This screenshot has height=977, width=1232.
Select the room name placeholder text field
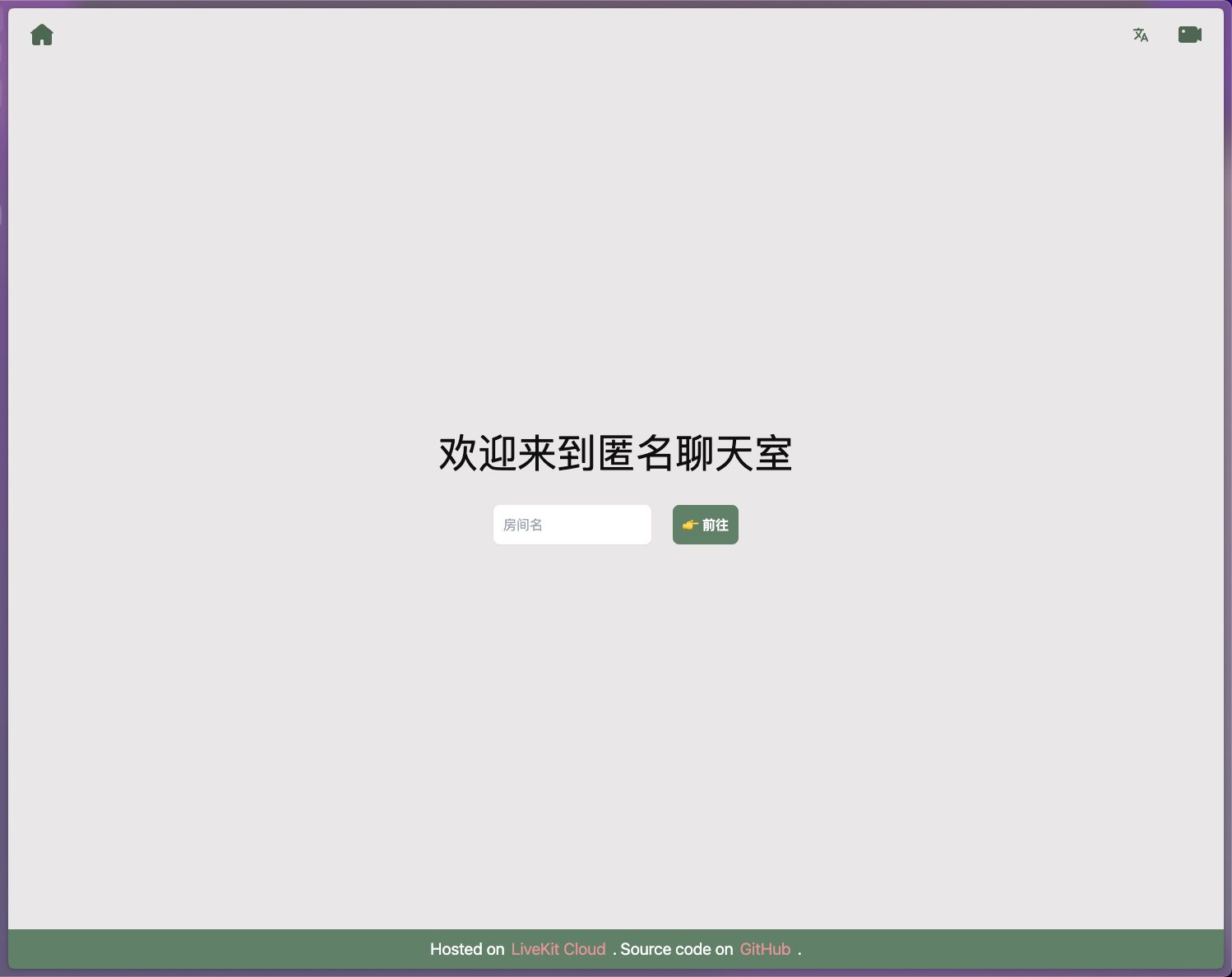pyautogui.click(x=572, y=525)
